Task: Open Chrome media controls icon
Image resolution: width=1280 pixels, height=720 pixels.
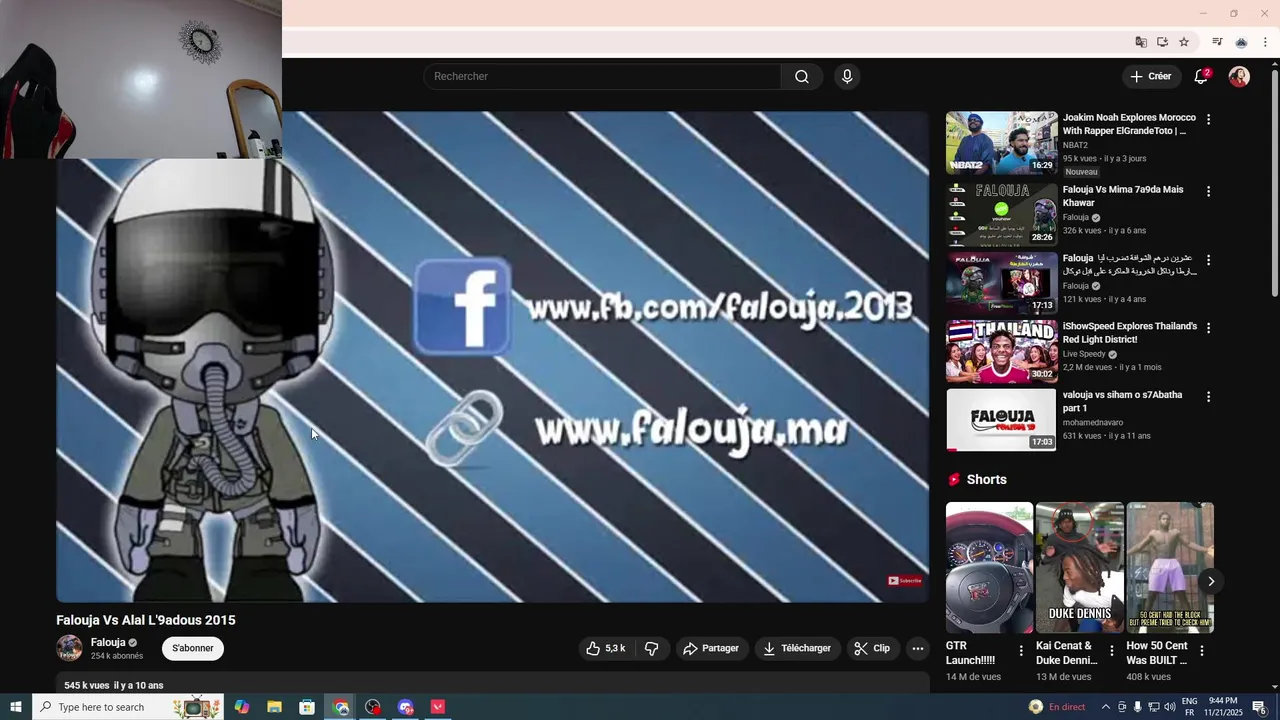Action: (x=1217, y=42)
